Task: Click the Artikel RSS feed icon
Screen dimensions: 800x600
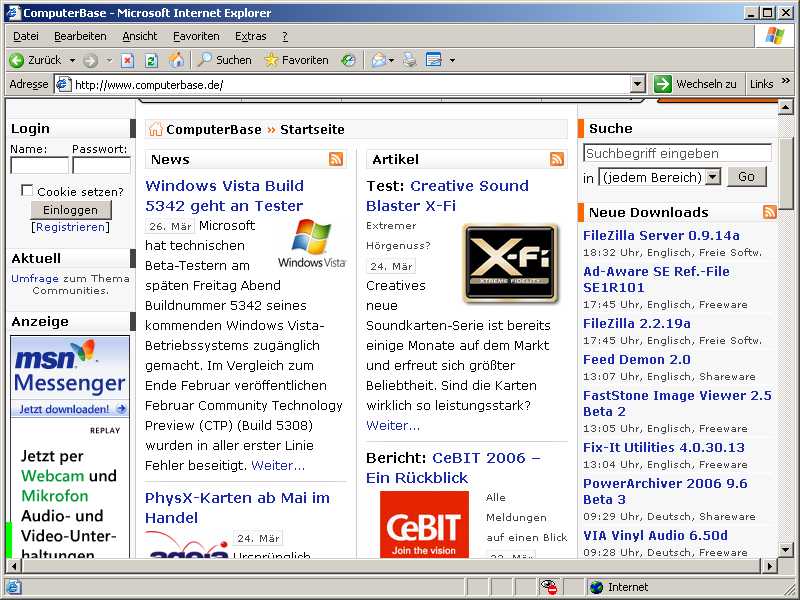Action: tap(557, 159)
